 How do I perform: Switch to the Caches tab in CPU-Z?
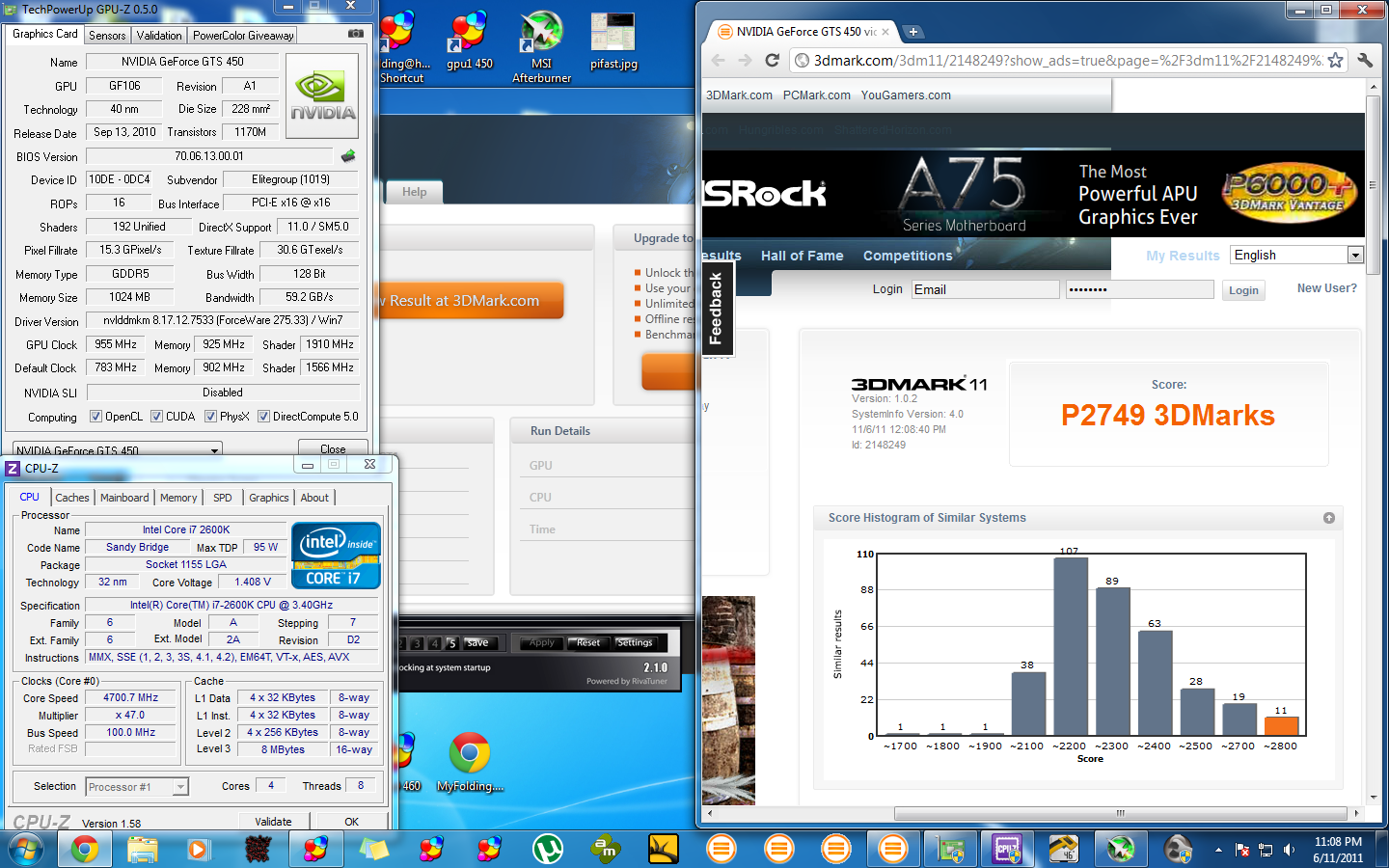point(72,498)
